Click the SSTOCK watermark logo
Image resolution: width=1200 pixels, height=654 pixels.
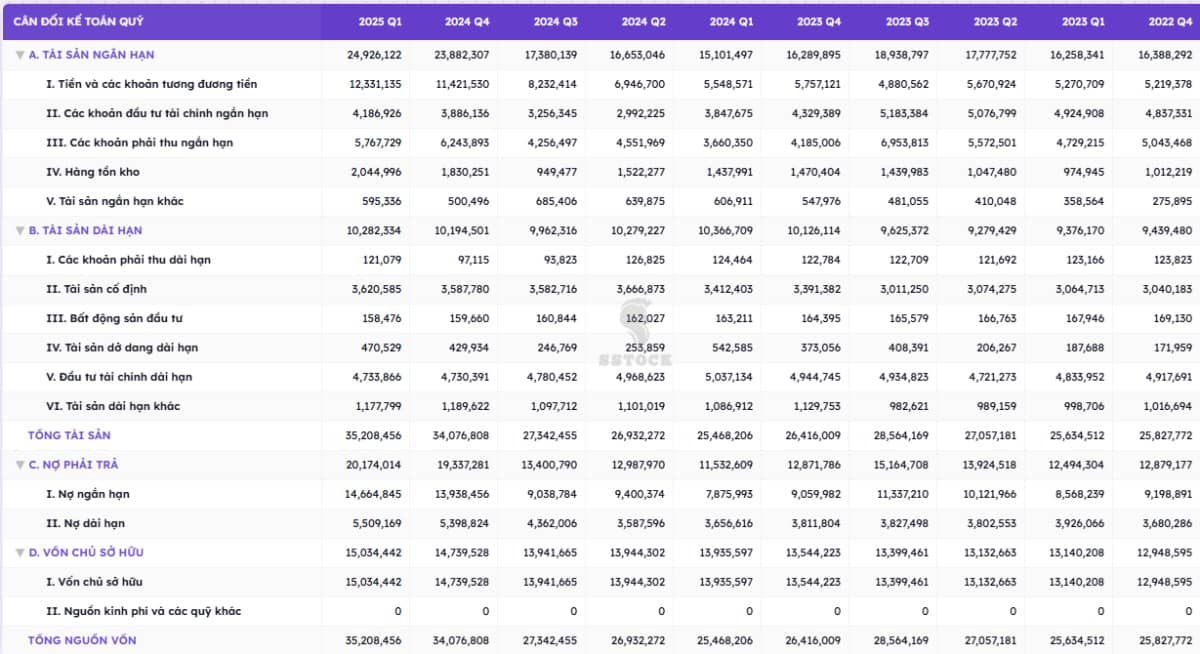pyautogui.click(x=636, y=332)
